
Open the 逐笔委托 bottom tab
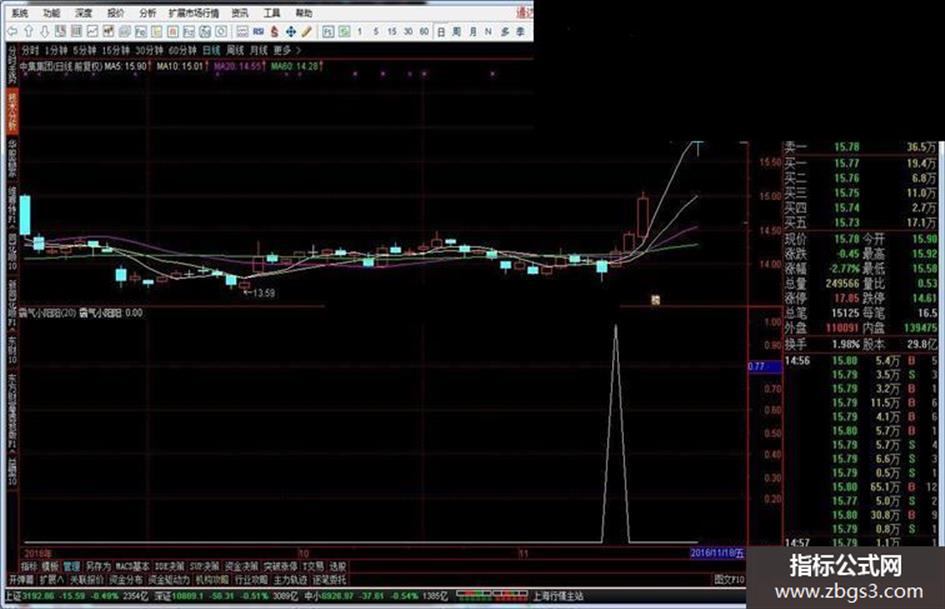pos(330,579)
